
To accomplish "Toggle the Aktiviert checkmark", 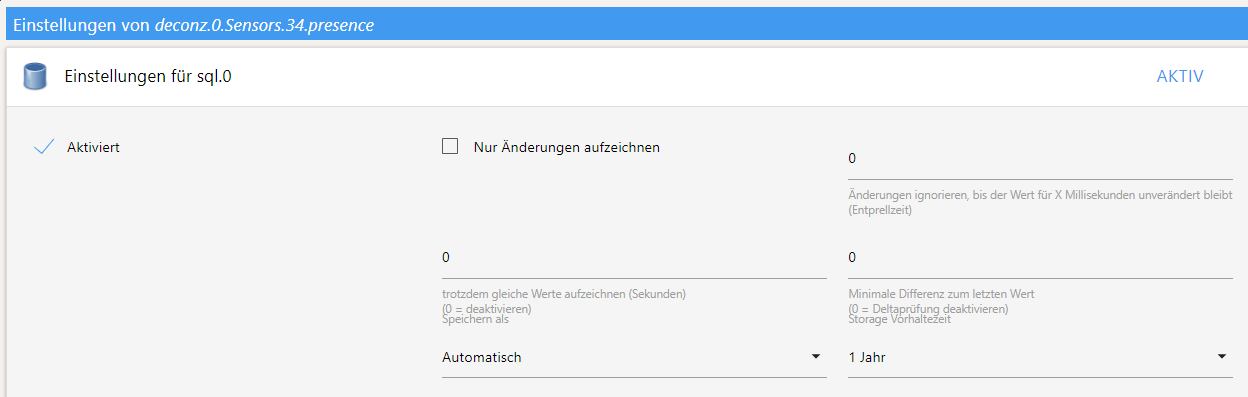I will (43, 147).
